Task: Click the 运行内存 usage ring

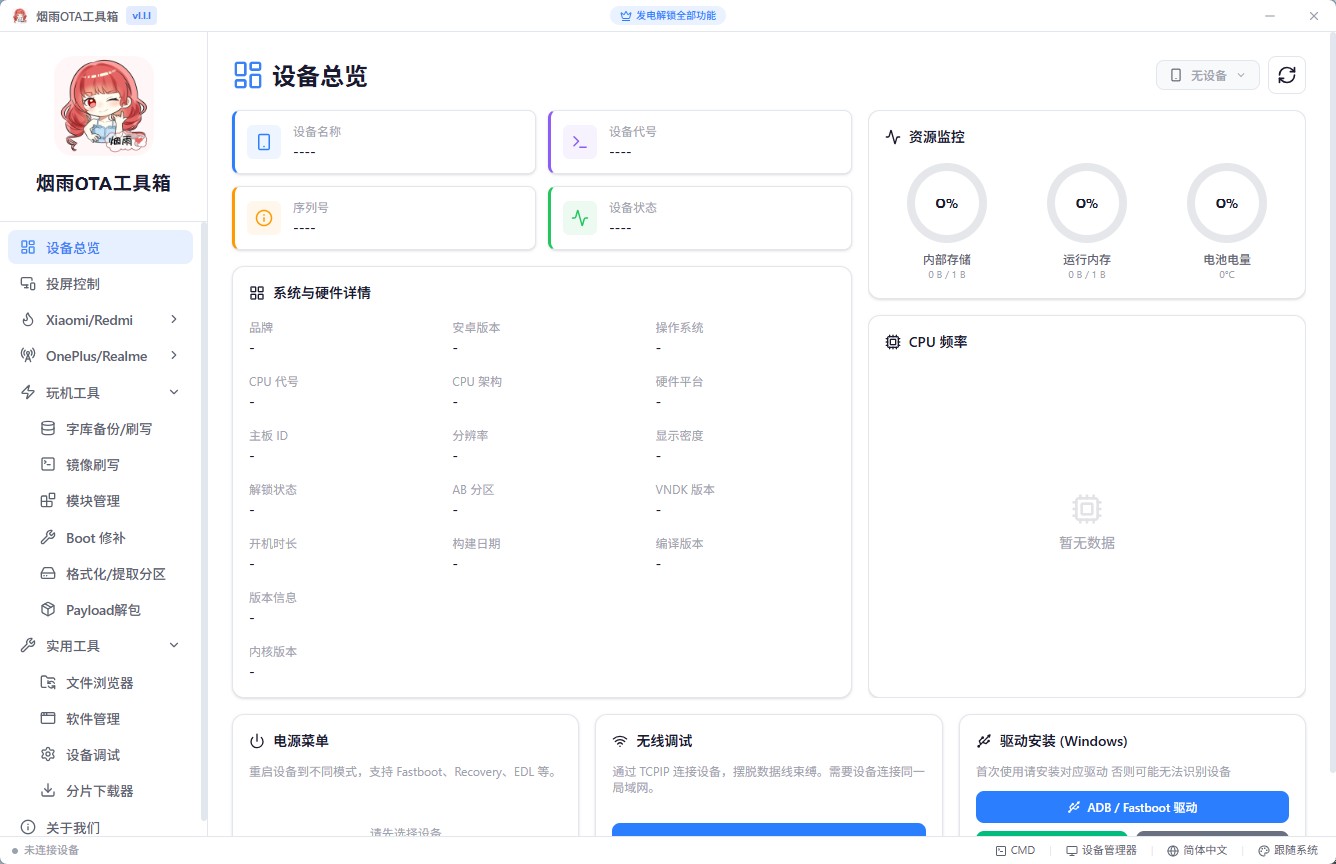Action: (x=1087, y=203)
